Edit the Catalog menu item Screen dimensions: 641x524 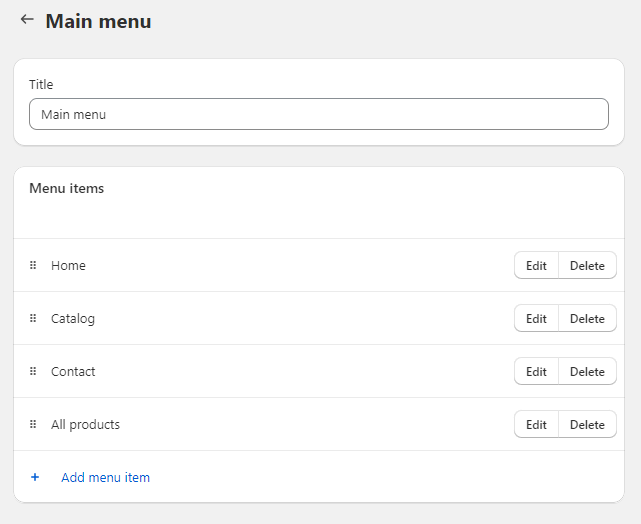point(536,318)
